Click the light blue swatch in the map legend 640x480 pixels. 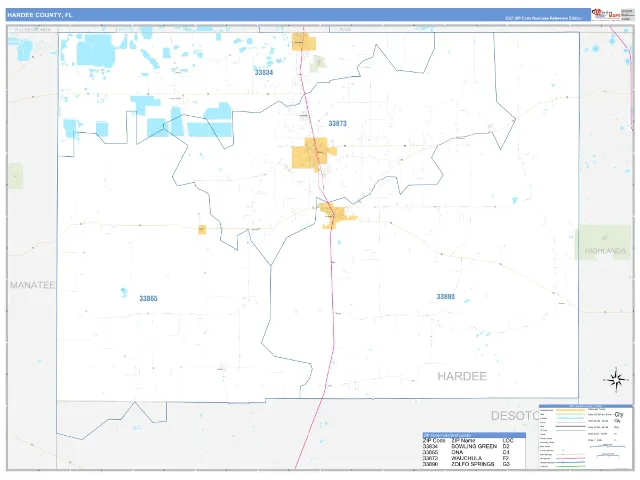click(x=570, y=418)
